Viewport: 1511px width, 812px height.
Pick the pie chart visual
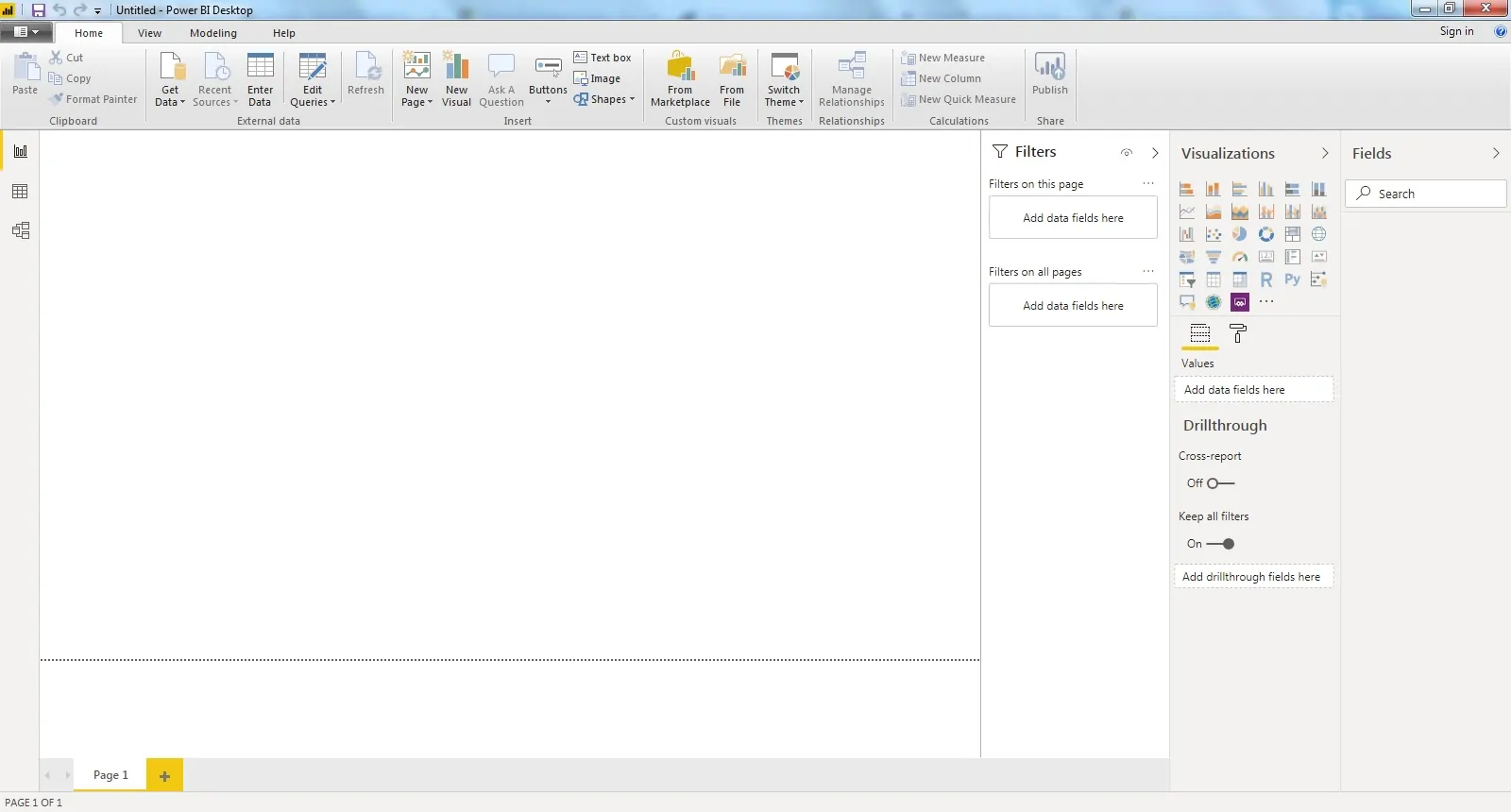(x=1240, y=234)
